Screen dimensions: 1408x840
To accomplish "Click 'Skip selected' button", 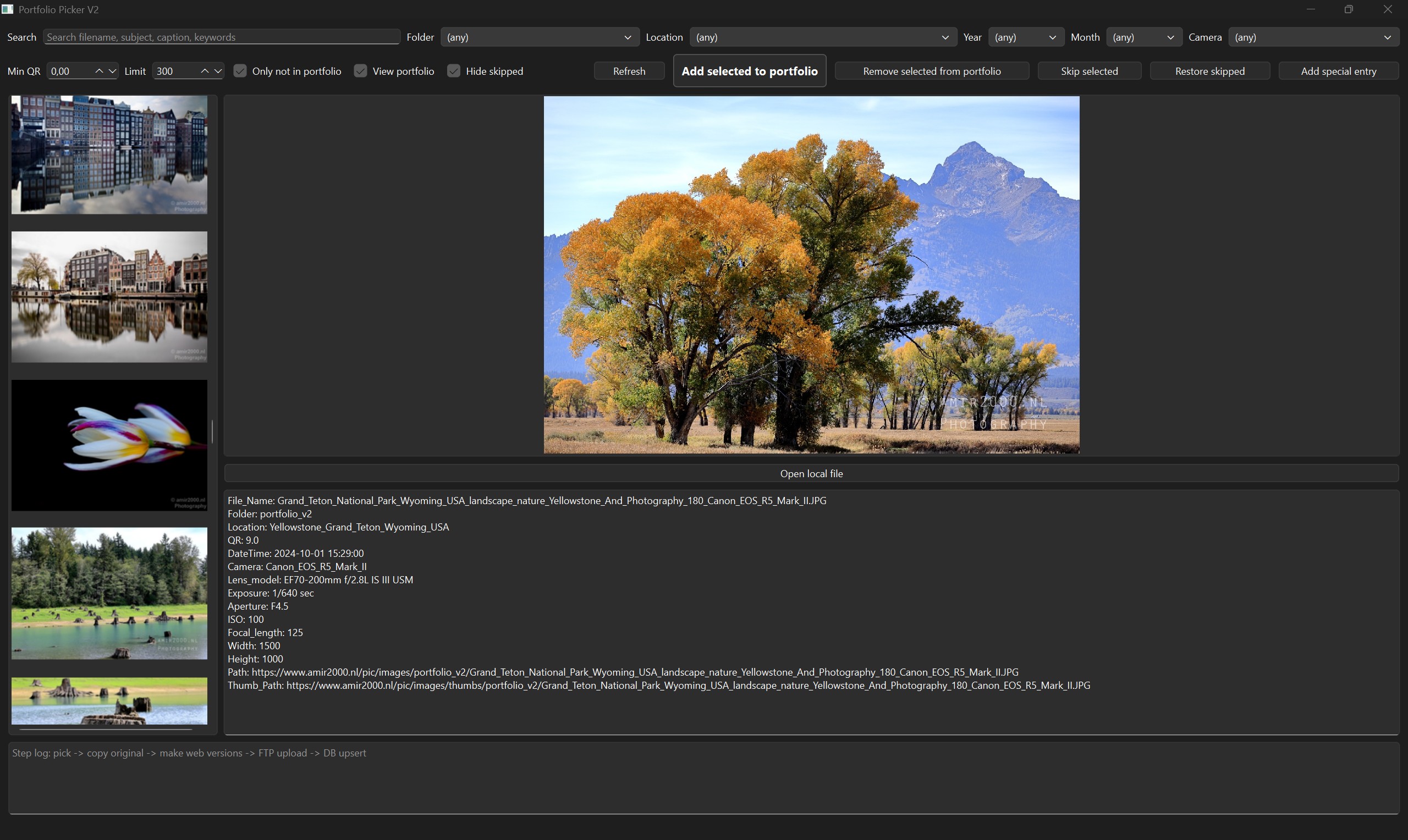I will coord(1088,71).
